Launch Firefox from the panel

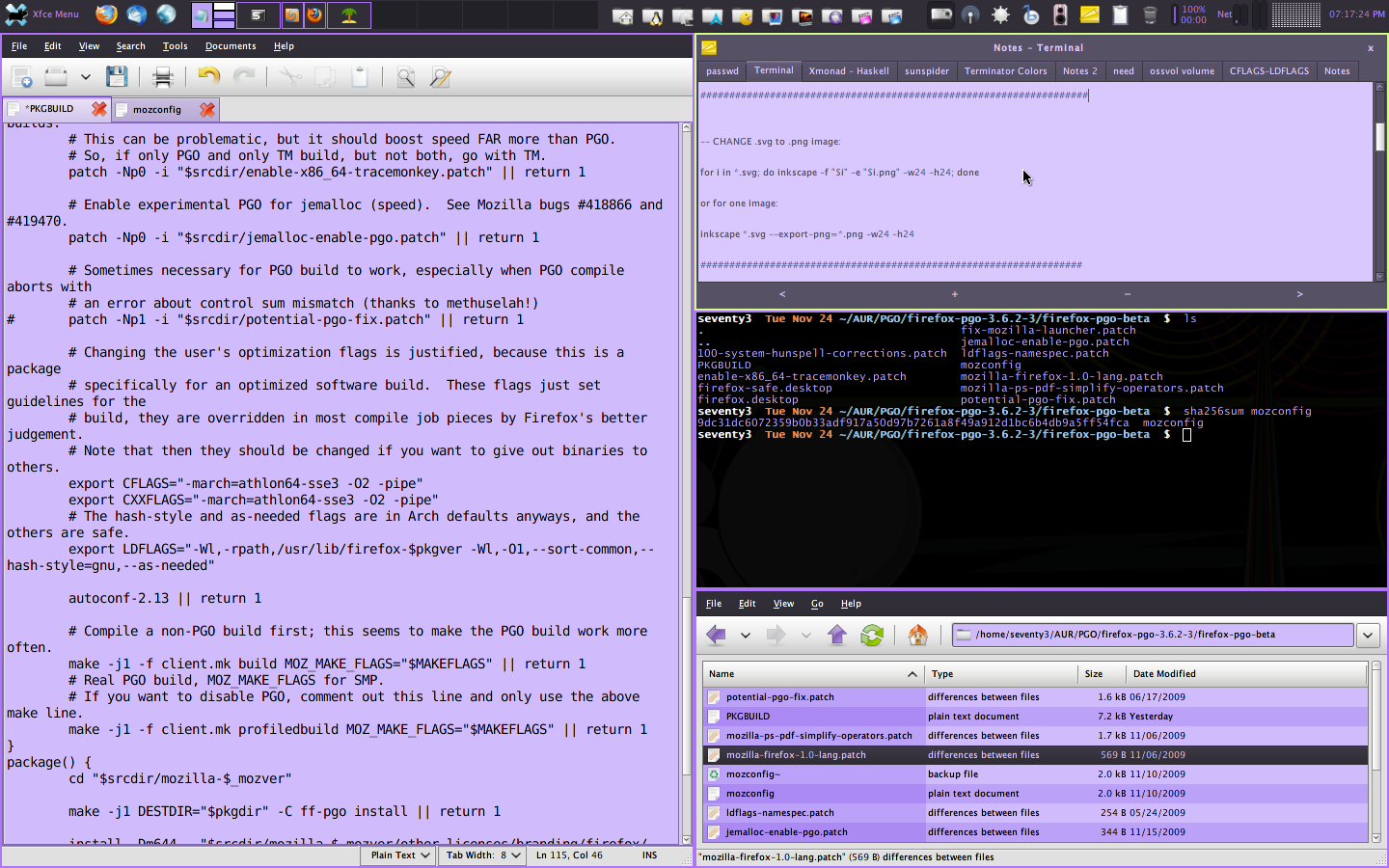(106, 14)
